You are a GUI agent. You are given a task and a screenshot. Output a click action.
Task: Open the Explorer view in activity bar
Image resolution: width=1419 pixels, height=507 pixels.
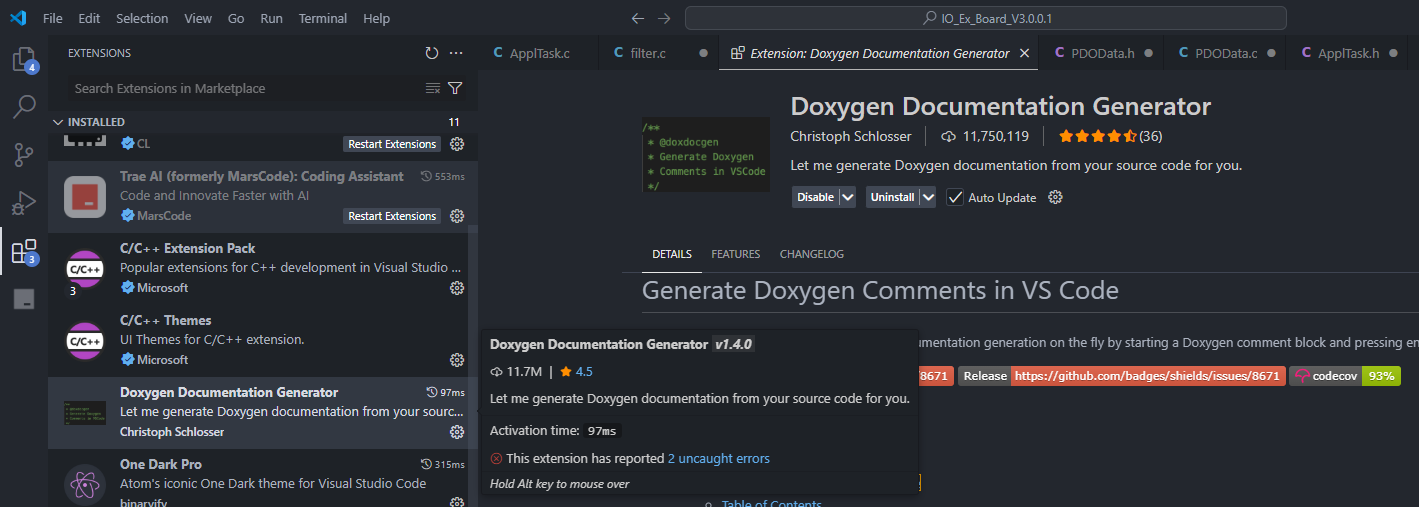point(24,59)
